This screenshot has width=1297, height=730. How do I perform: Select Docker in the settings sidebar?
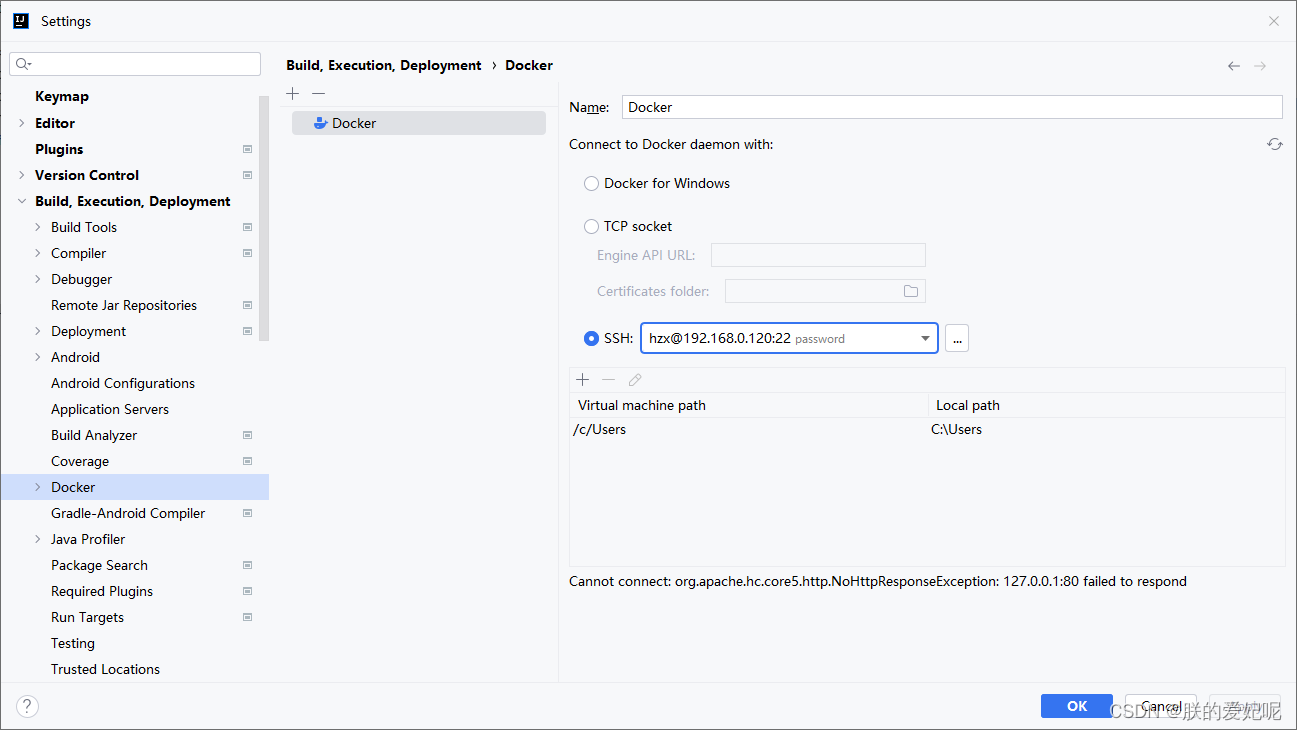coord(73,487)
